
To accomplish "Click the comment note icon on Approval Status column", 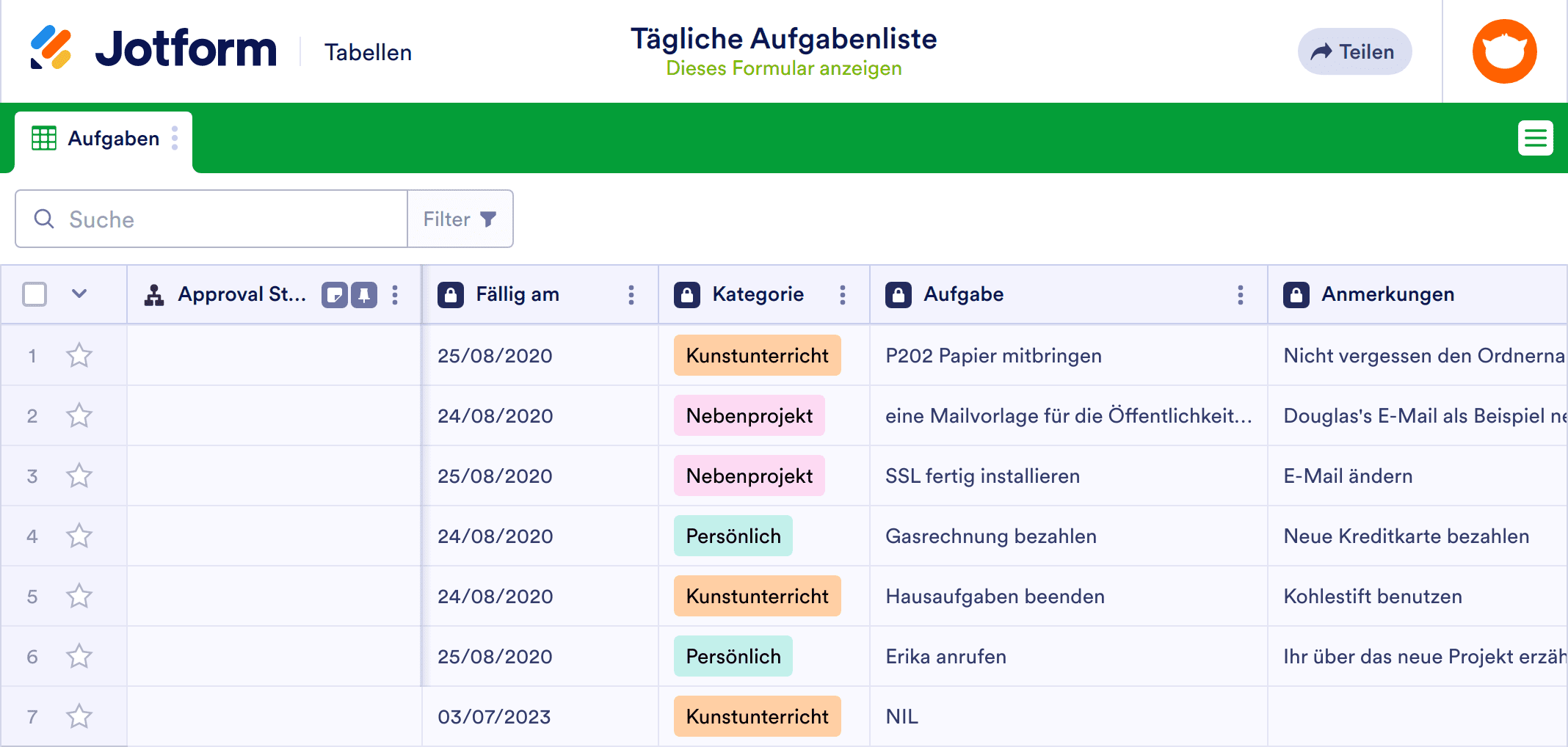I will (336, 294).
